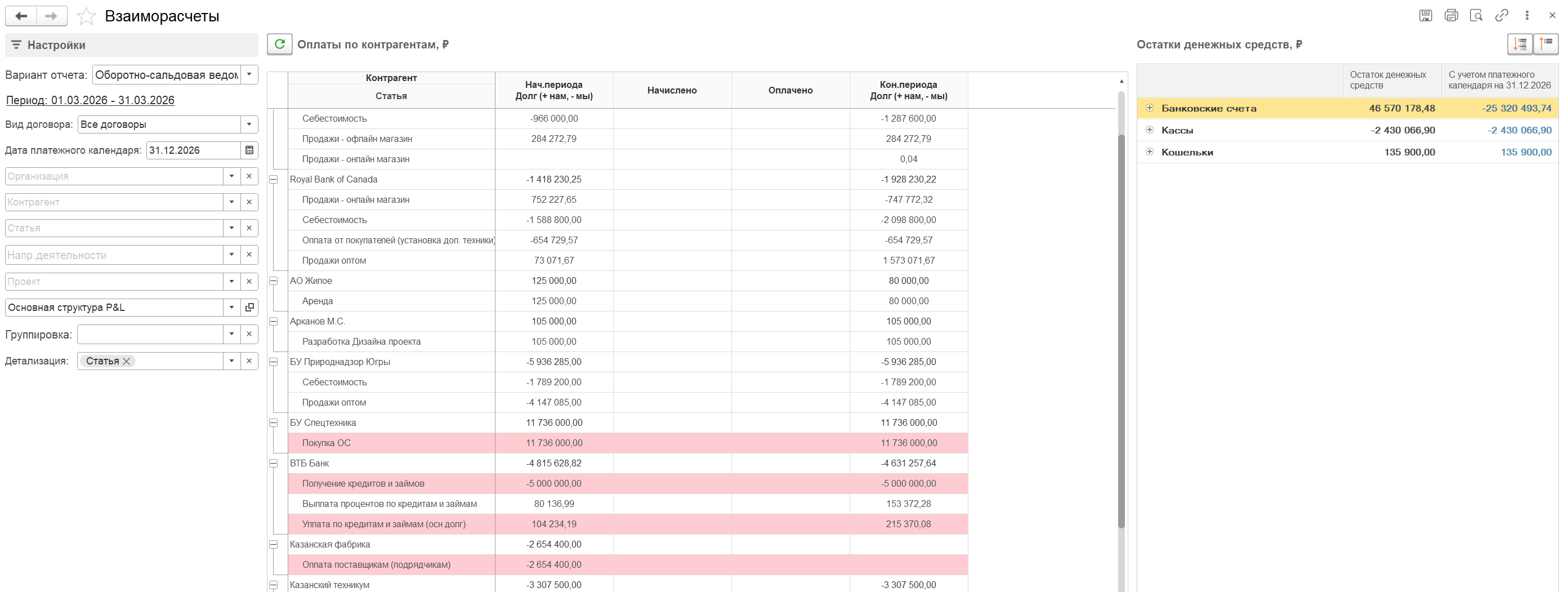
Task: Clear the Группировка field
Action: point(249,334)
